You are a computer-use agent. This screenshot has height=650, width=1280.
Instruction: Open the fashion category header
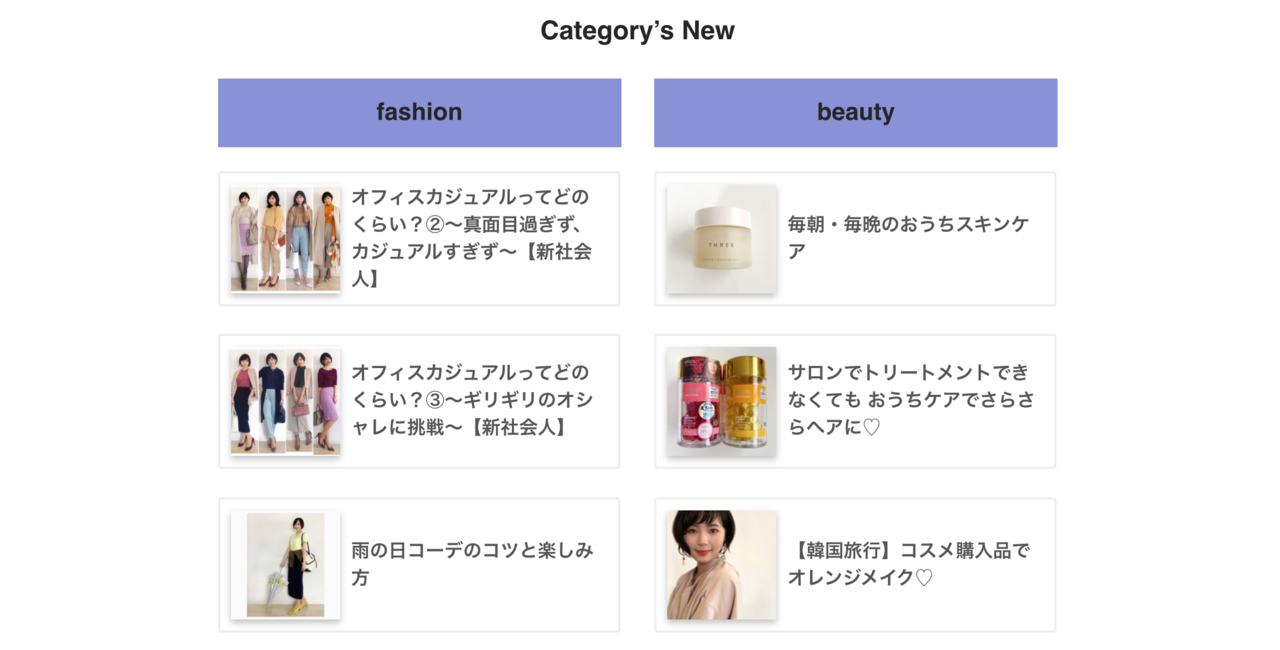coord(419,113)
